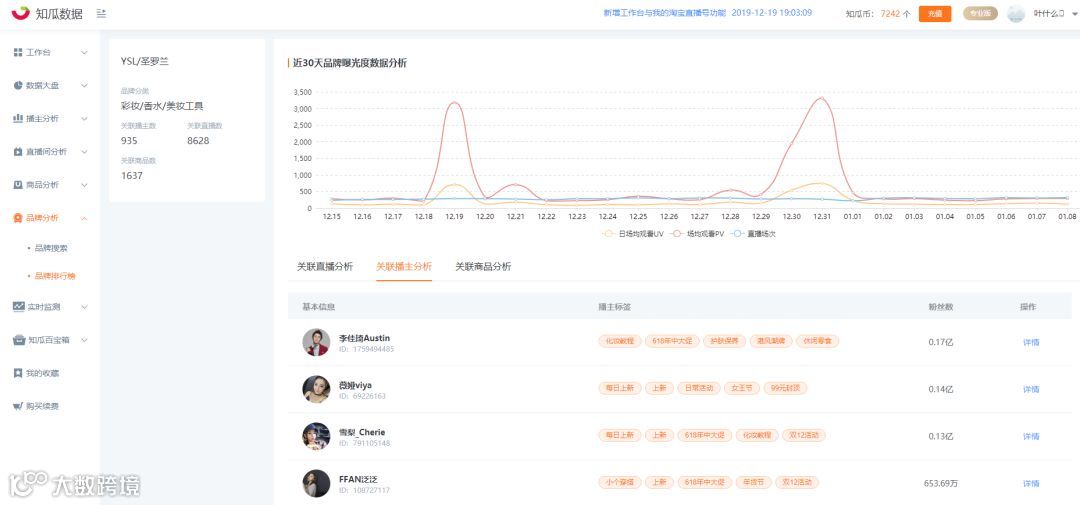The height and width of the screenshot is (505, 1080).
Task: Click the 女王节 tag for 薇娅viya
Action: 742,388
